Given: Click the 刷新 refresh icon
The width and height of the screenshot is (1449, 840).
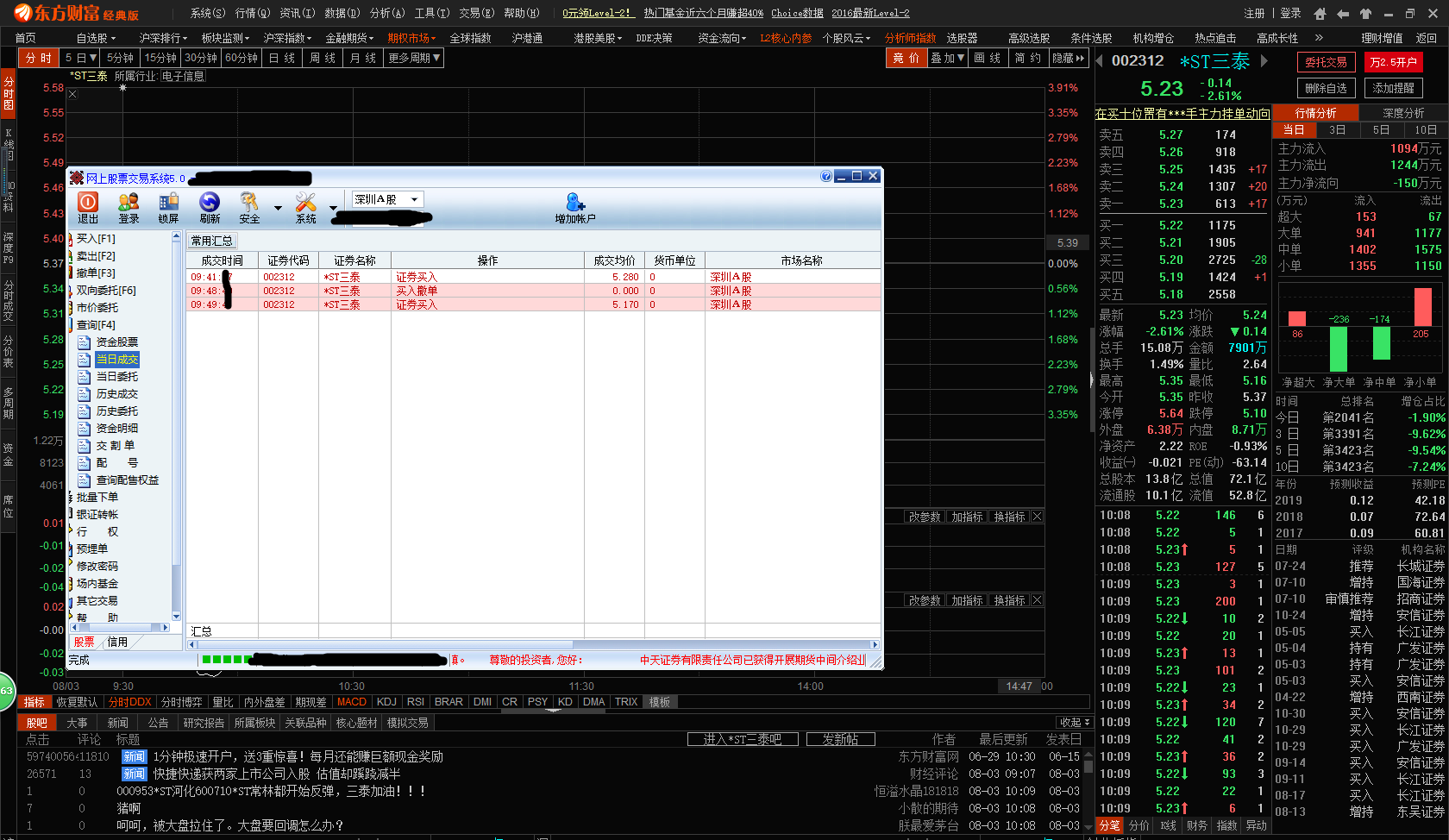Looking at the screenshot, I should 210,207.
